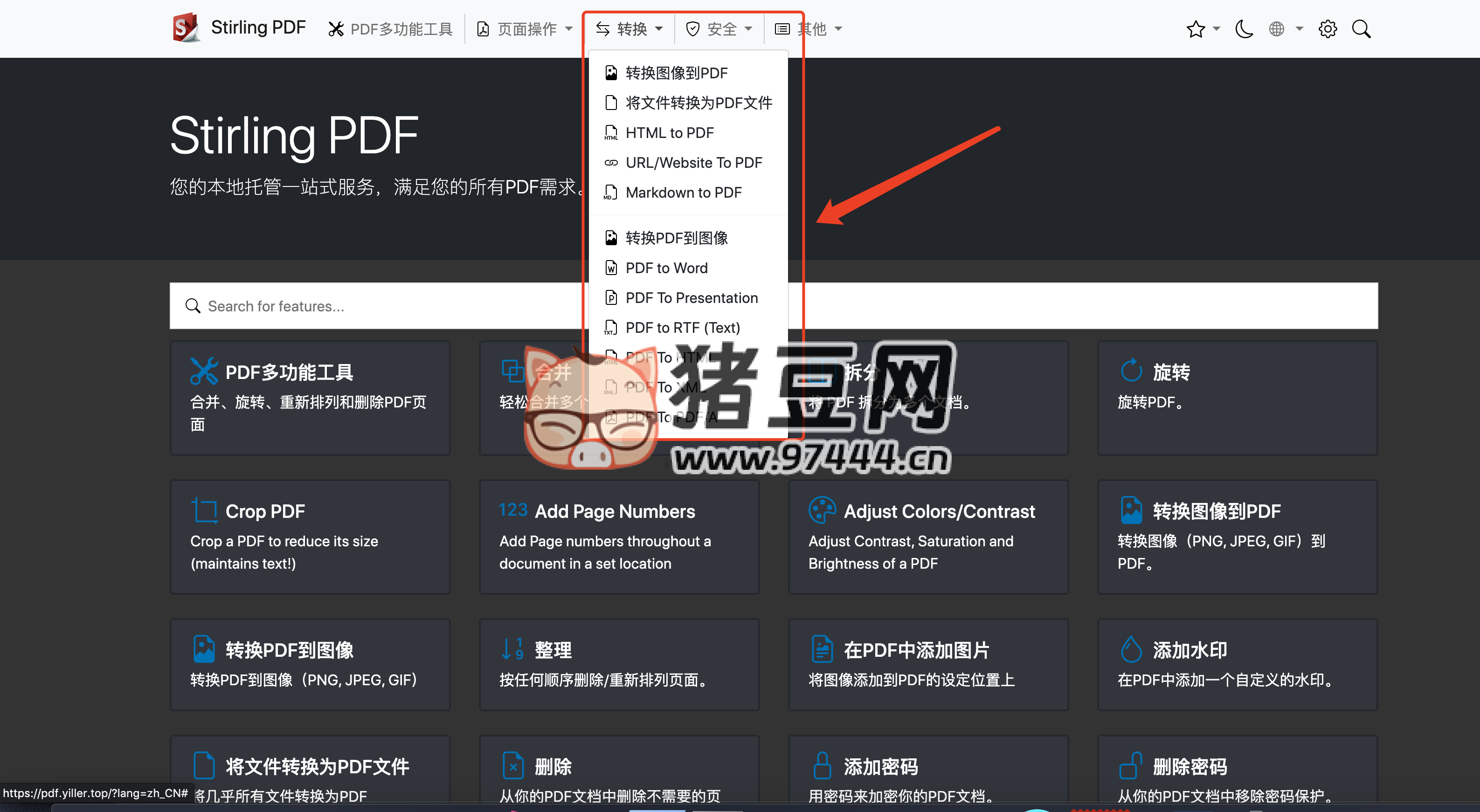Open the settings gear icon
Screen dimensions: 1480x812
click(x=1327, y=29)
